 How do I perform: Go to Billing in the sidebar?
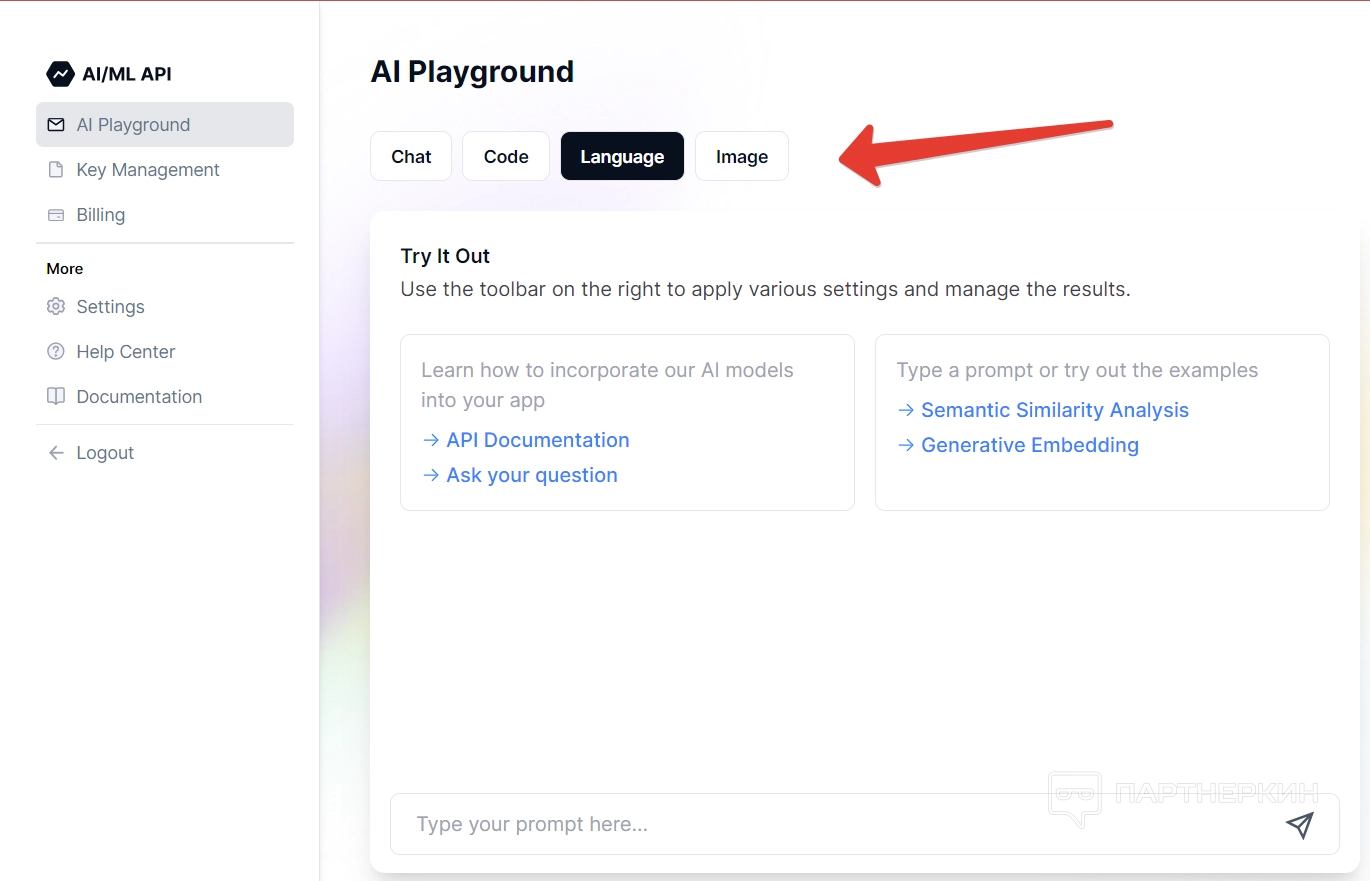pos(101,215)
